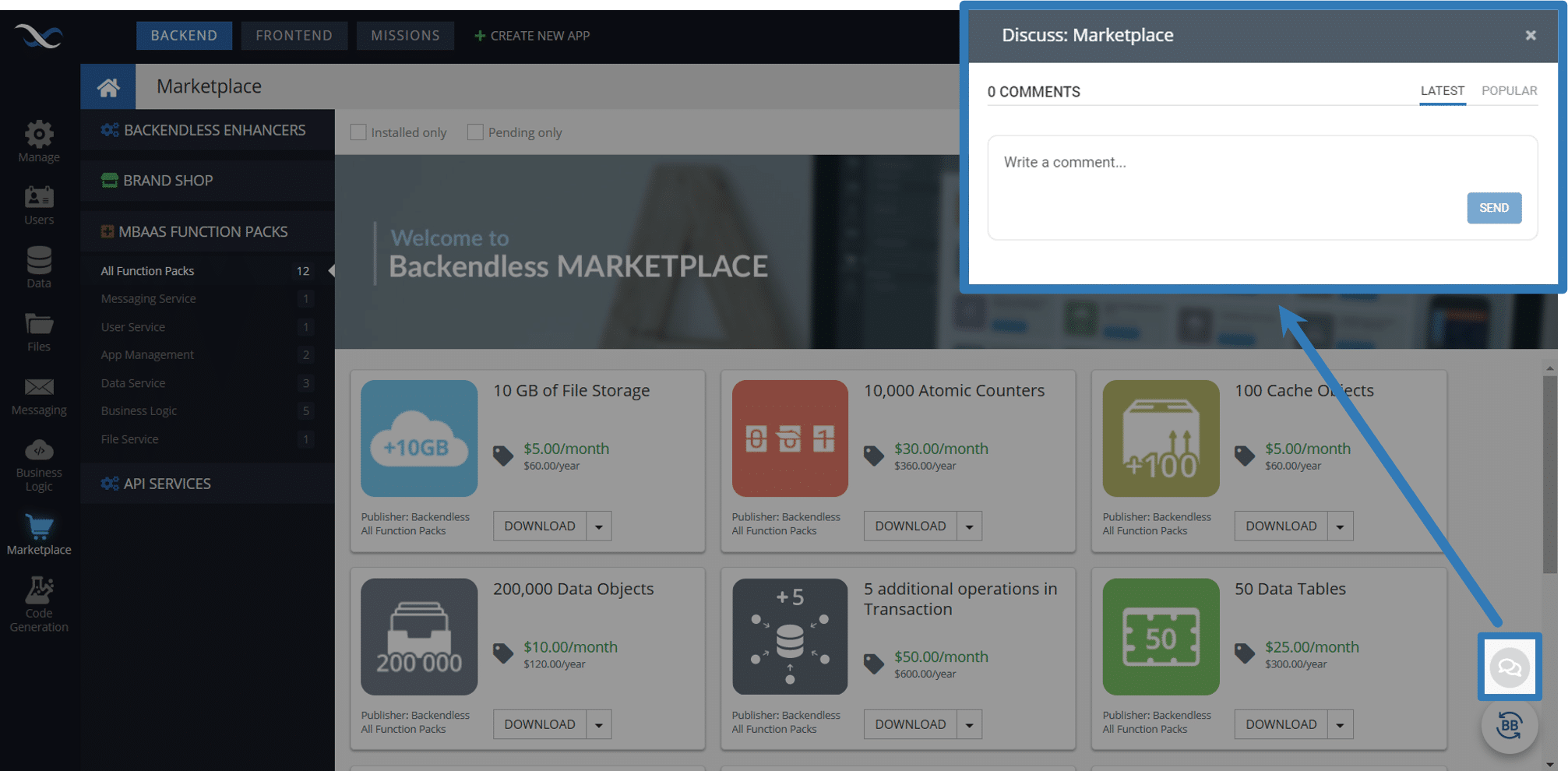This screenshot has height=771, width=1568.
Task: Filter by File Service packs
Action: tap(207, 439)
